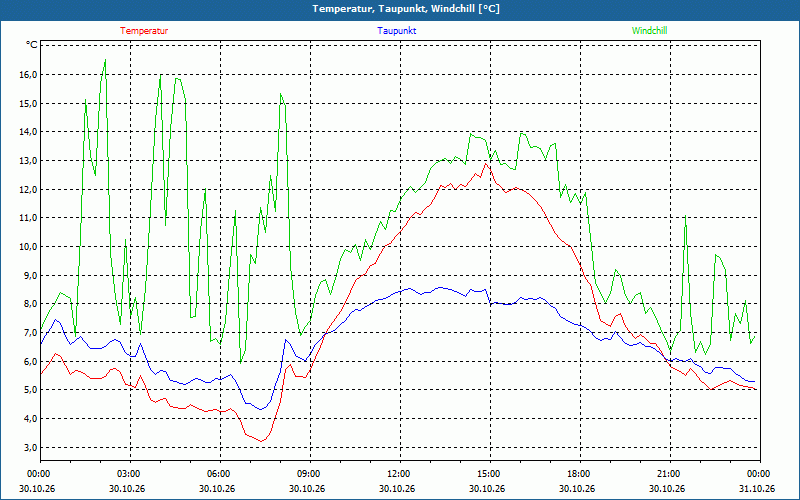Click the 06:00 time axis label
Image resolution: width=800 pixels, height=500 pixels.
click(x=220, y=474)
